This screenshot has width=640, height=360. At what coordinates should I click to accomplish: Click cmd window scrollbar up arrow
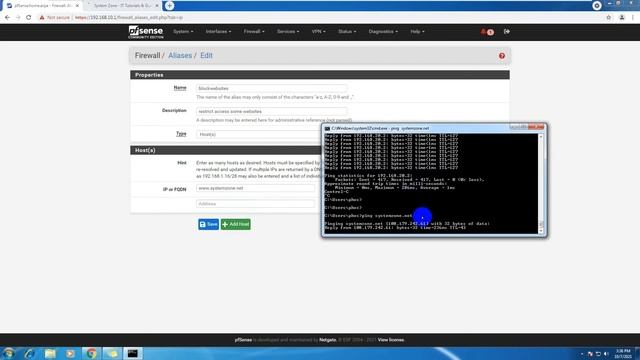[541, 136]
